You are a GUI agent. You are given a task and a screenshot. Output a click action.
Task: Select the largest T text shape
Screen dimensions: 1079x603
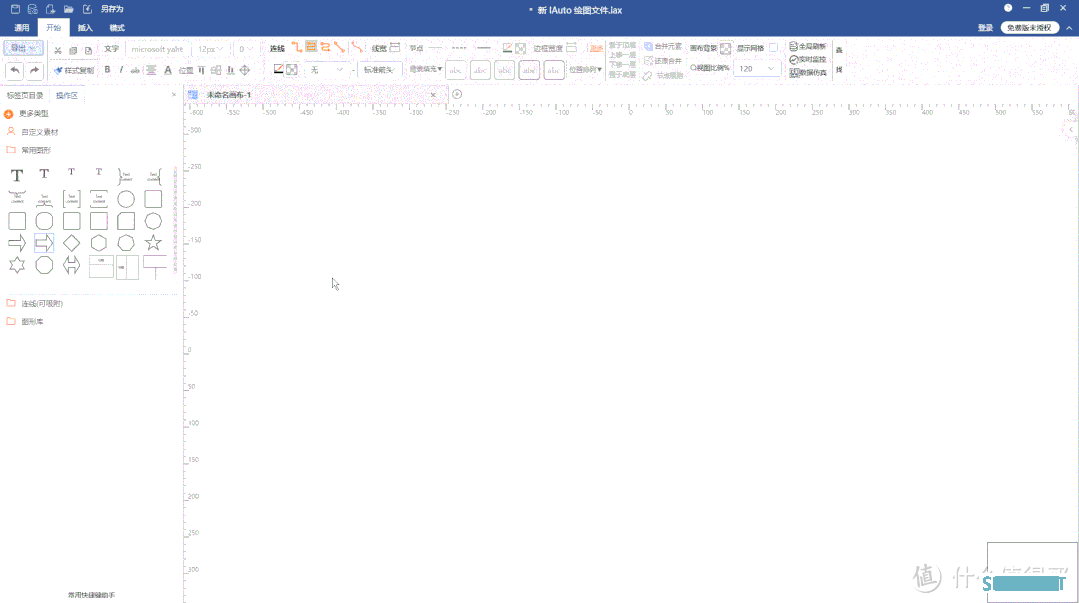[x=17, y=176]
